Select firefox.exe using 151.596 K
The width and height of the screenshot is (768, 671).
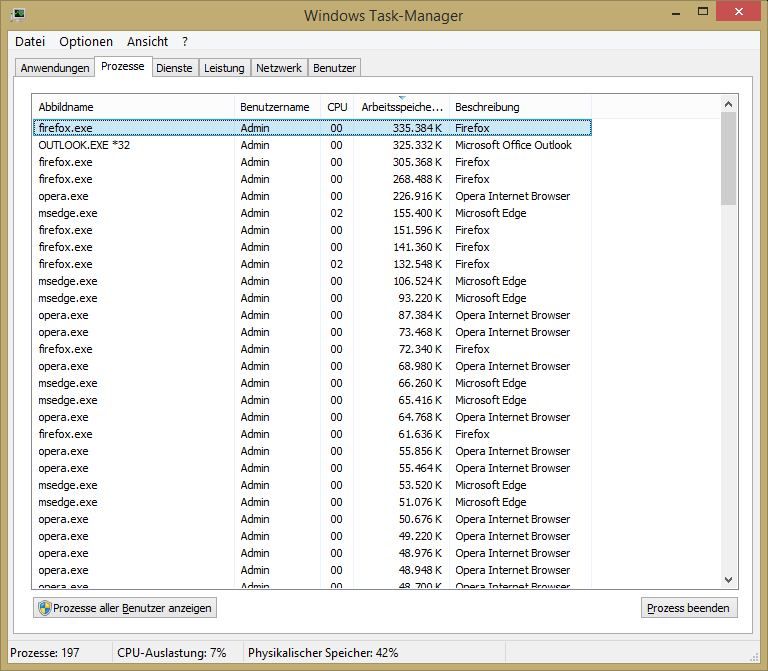tap(312, 230)
